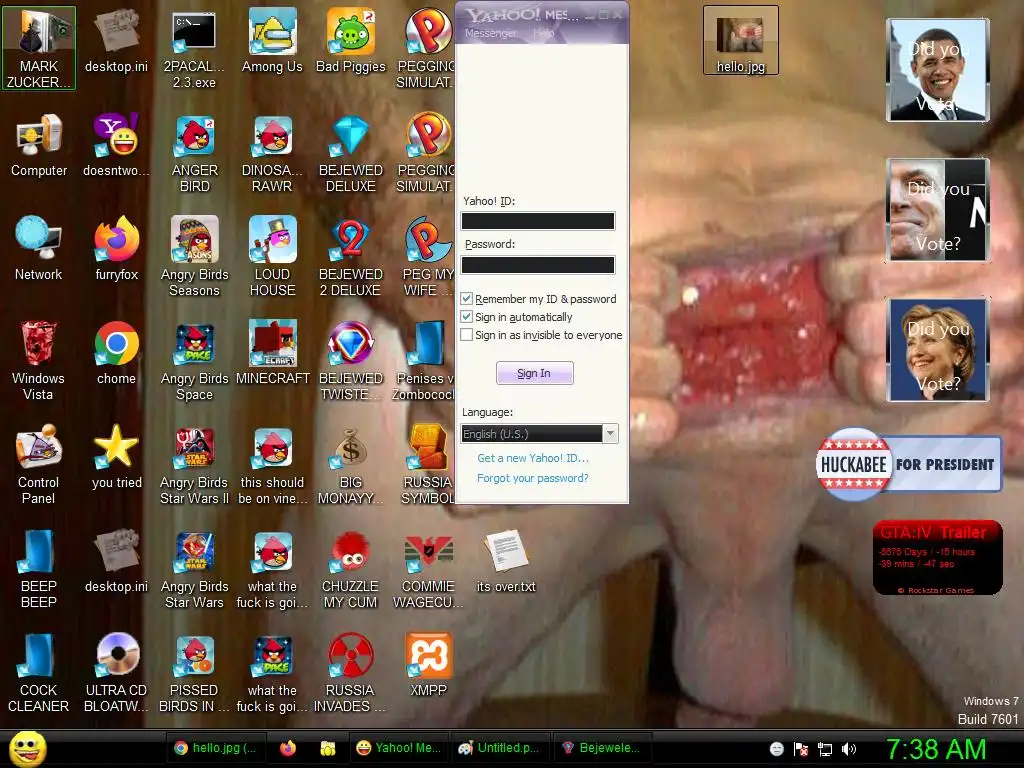
Task: Select the BEJEWED 2 DELUXE icon
Action: pos(351,256)
